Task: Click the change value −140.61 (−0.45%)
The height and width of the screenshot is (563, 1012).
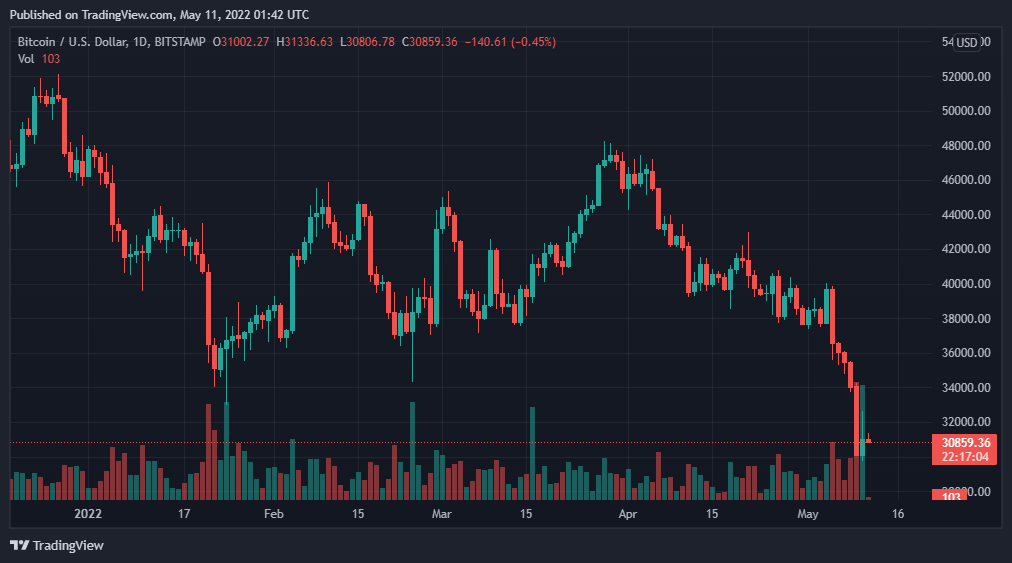Action: point(510,42)
